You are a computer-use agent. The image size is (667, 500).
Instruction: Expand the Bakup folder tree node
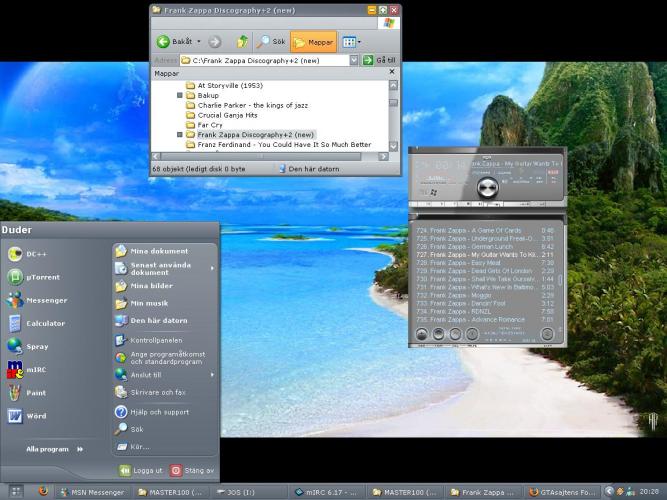(x=180, y=95)
